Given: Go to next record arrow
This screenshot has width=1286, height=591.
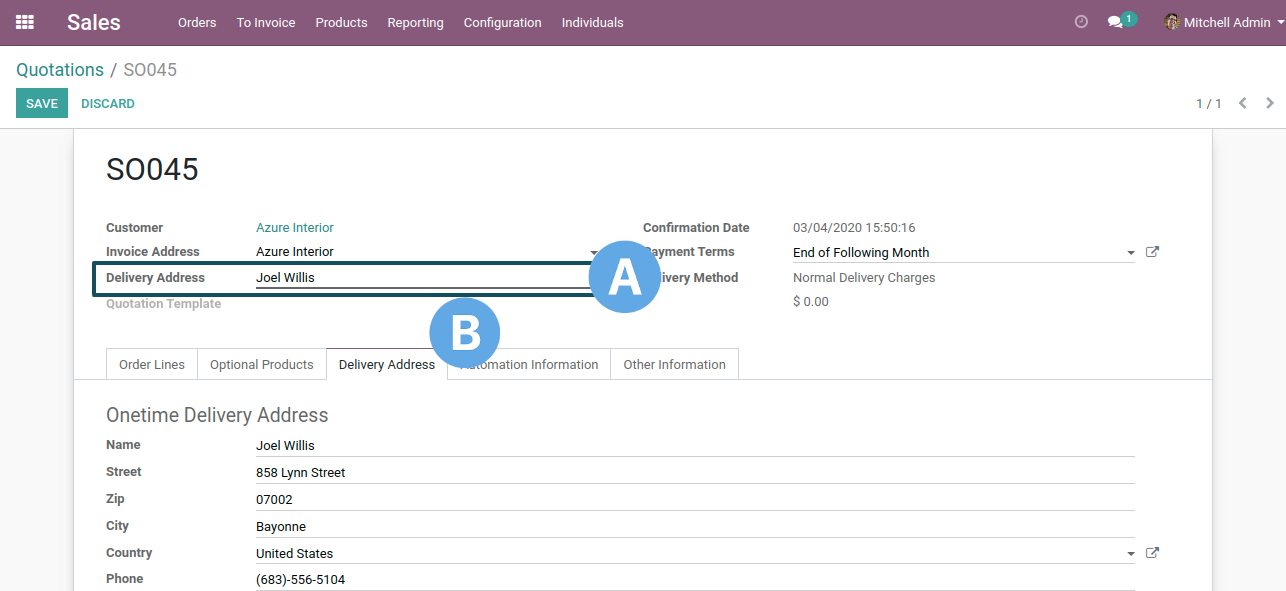Looking at the screenshot, I should [1270, 103].
